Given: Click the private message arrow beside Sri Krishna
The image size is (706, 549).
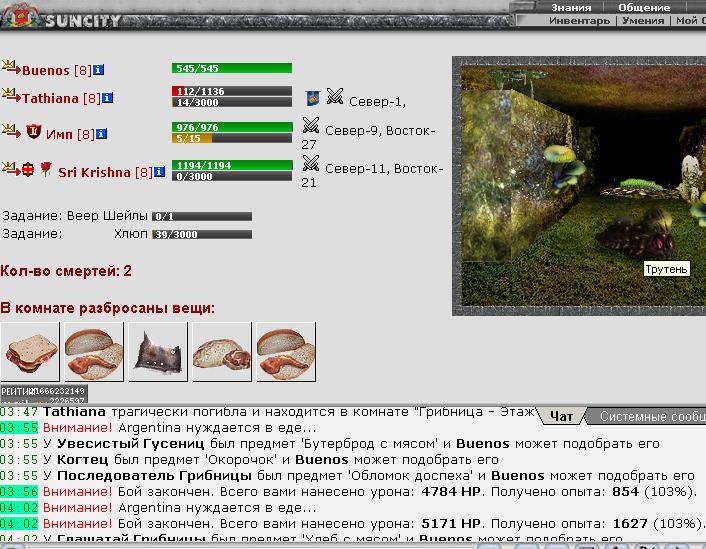Looking at the screenshot, I should point(11,169).
